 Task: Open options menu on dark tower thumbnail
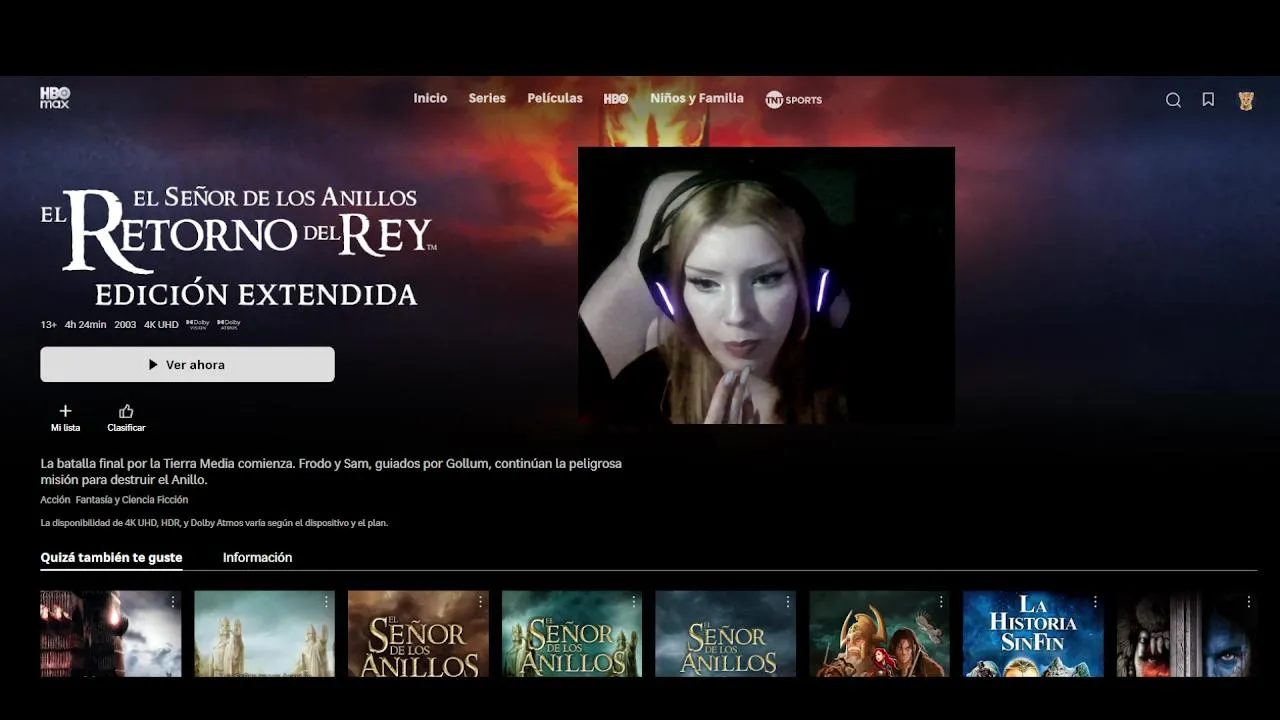[173, 602]
